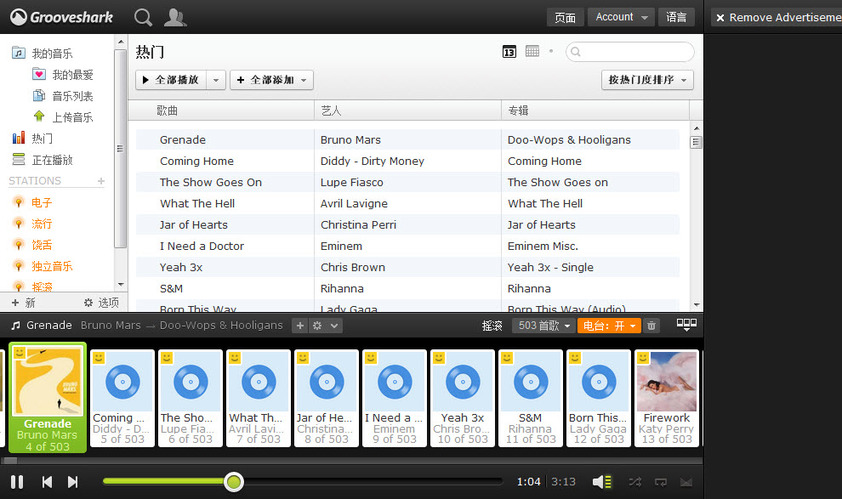
Task: Select Firework Katy Perry queue card
Action: coord(666,398)
